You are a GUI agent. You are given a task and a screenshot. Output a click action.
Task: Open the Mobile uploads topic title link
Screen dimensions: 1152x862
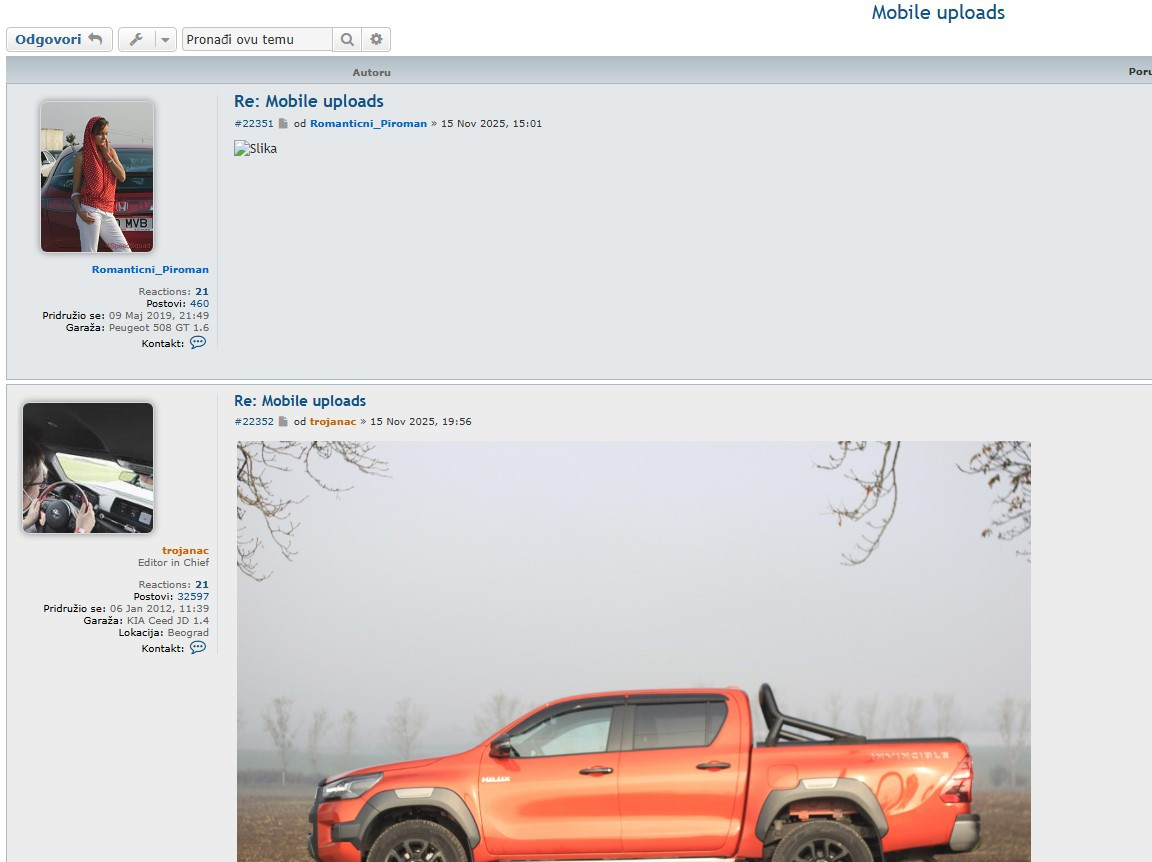[x=937, y=12]
